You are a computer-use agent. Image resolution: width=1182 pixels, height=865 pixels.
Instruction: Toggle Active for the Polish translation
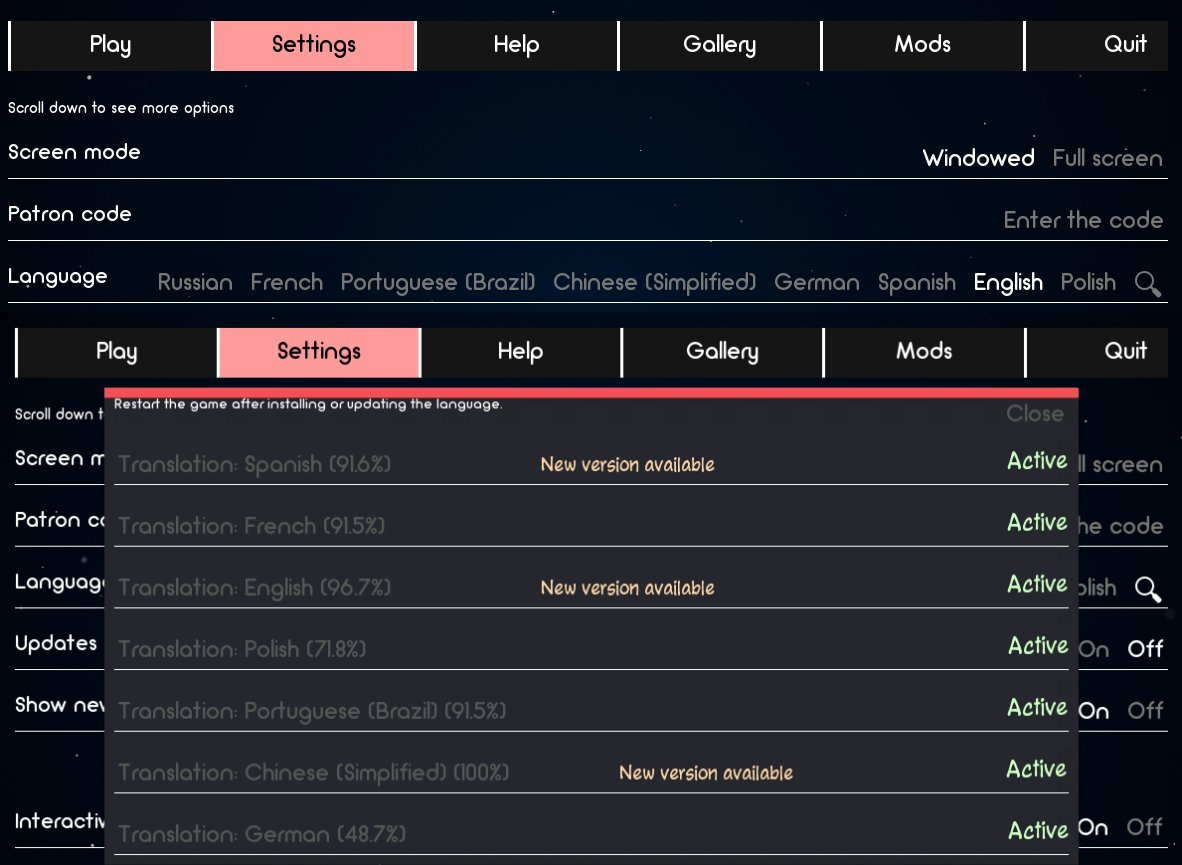1038,646
